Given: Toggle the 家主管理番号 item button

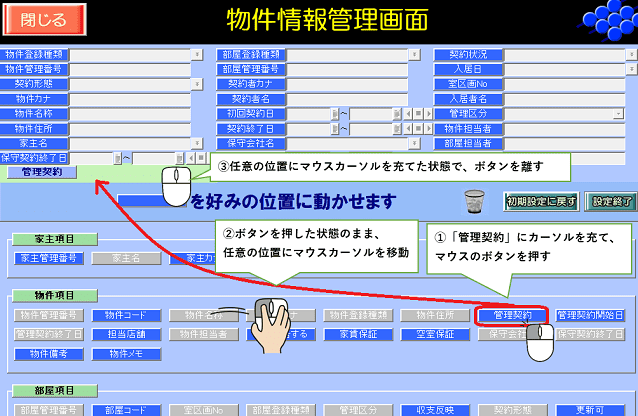Looking at the screenshot, I should (50, 258).
